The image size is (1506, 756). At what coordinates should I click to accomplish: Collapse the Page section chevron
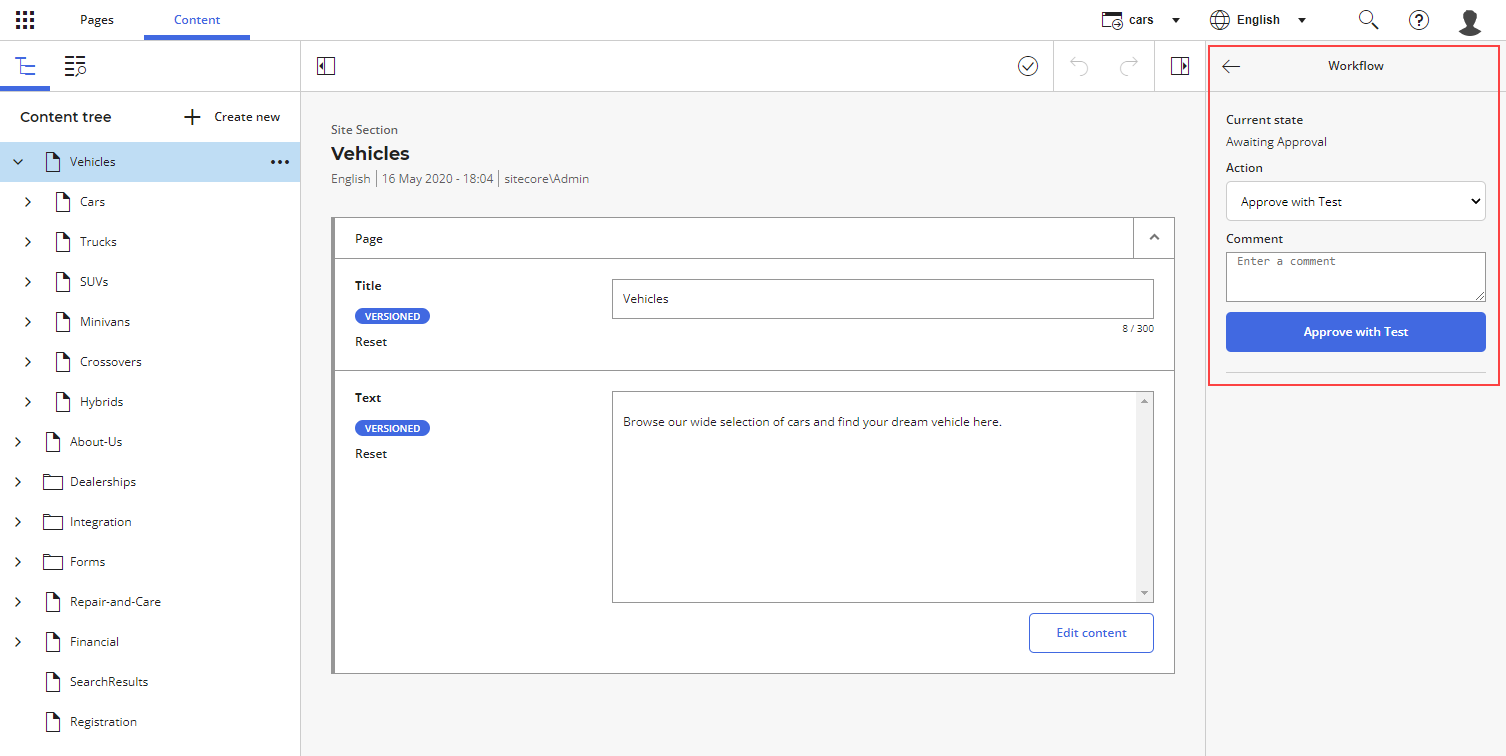point(1154,238)
